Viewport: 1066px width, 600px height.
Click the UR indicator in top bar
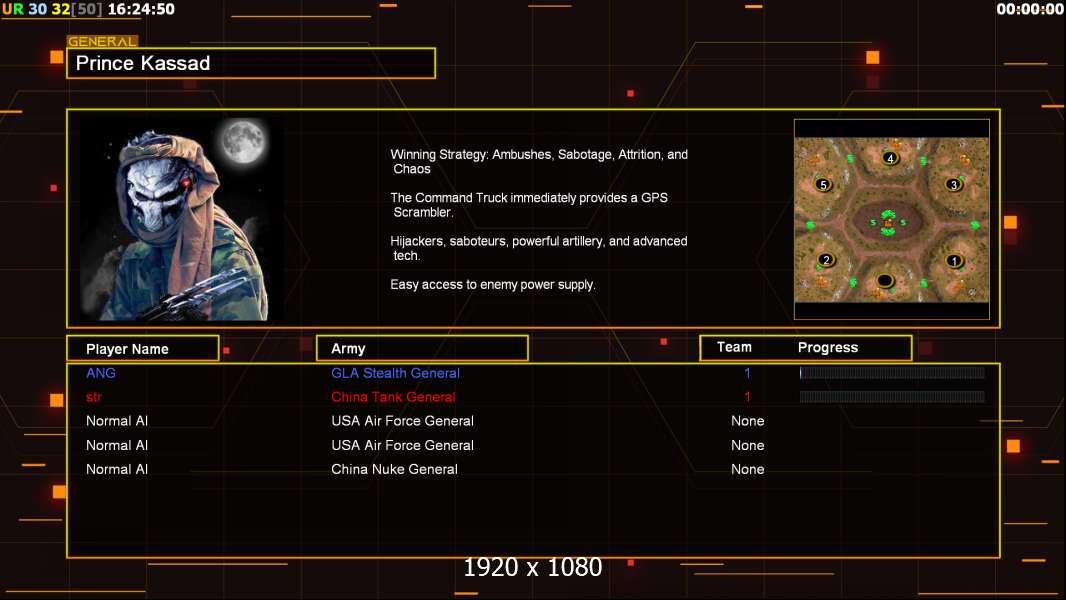pos(12,10)
